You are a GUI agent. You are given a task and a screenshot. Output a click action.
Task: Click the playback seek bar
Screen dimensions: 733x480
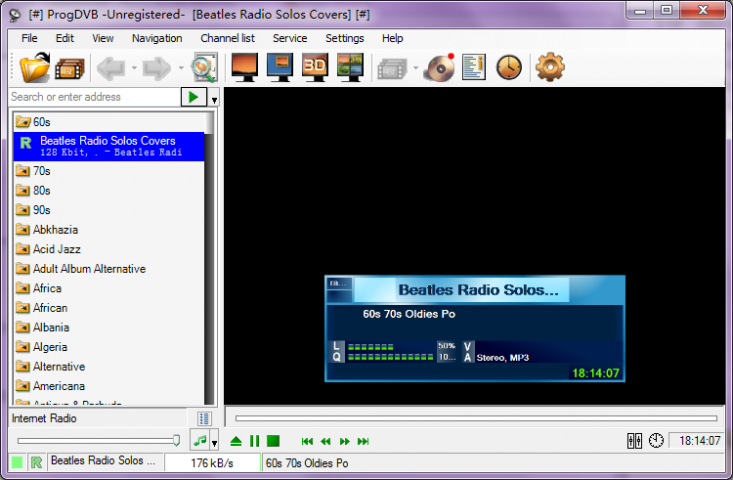476,418
